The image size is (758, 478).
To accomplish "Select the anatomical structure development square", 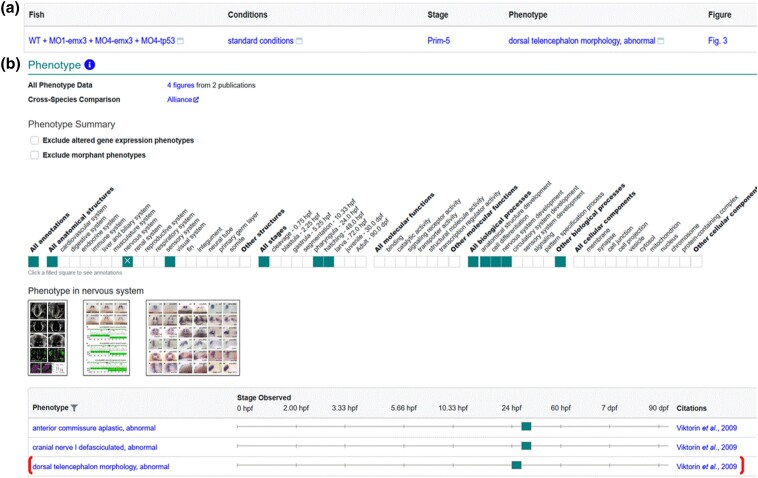I will click(485, 261).
